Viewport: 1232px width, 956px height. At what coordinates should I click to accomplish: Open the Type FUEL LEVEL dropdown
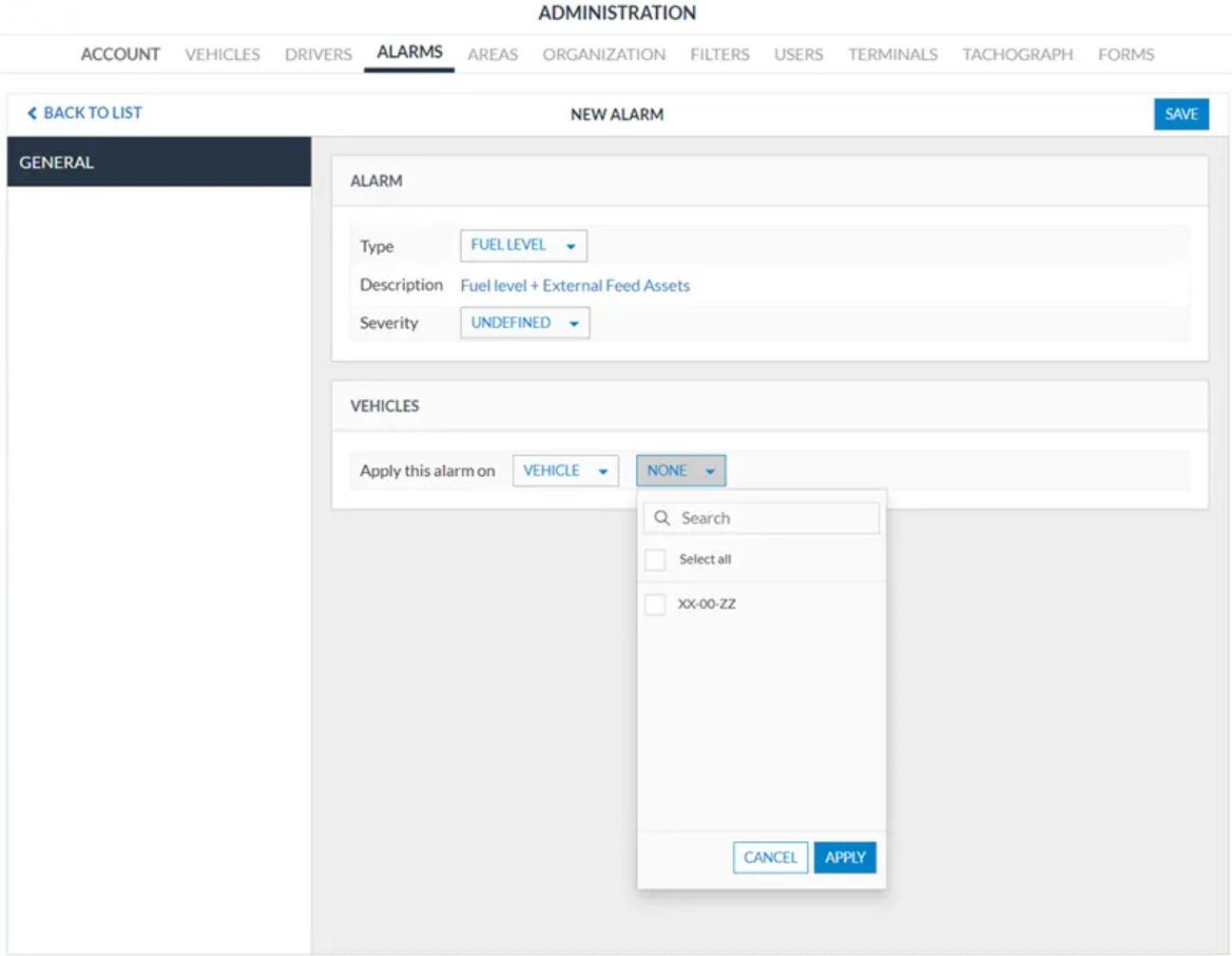coord(523,245)
